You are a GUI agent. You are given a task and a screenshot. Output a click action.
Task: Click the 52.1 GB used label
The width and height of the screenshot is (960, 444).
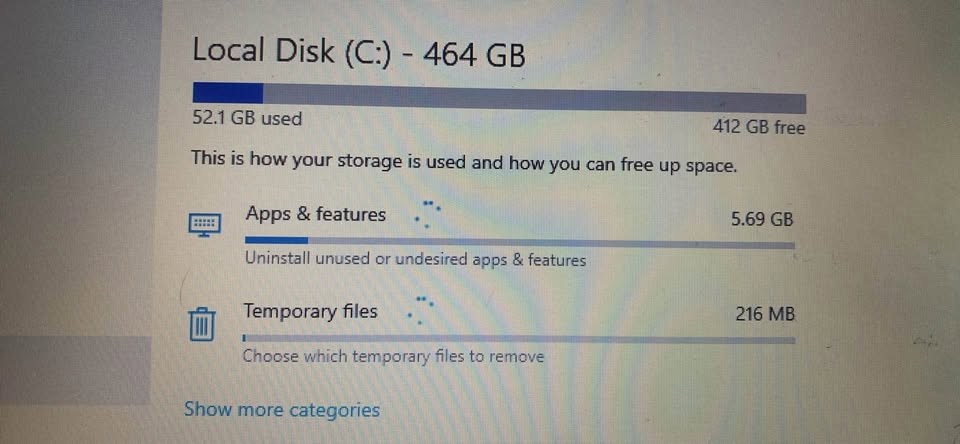click(247, 119)
